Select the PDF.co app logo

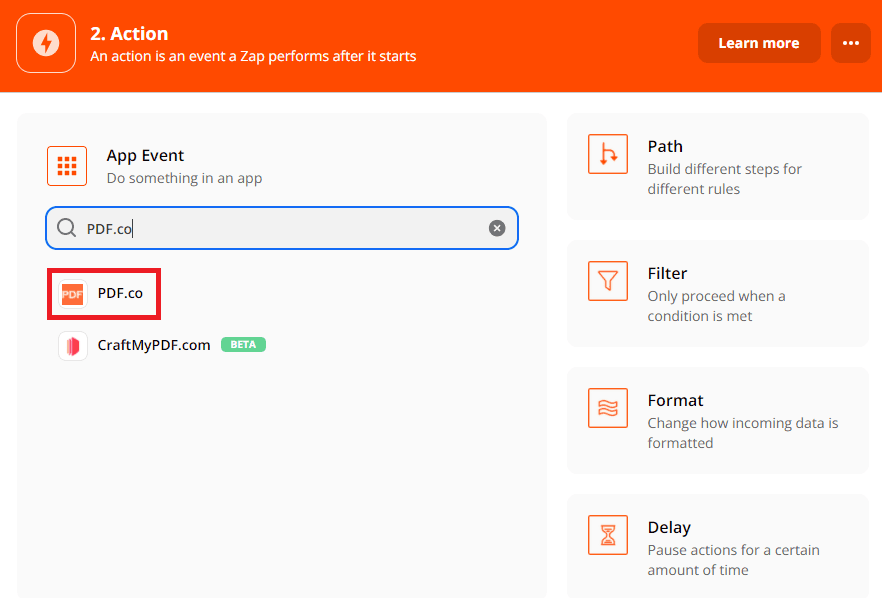click(72, 293)
